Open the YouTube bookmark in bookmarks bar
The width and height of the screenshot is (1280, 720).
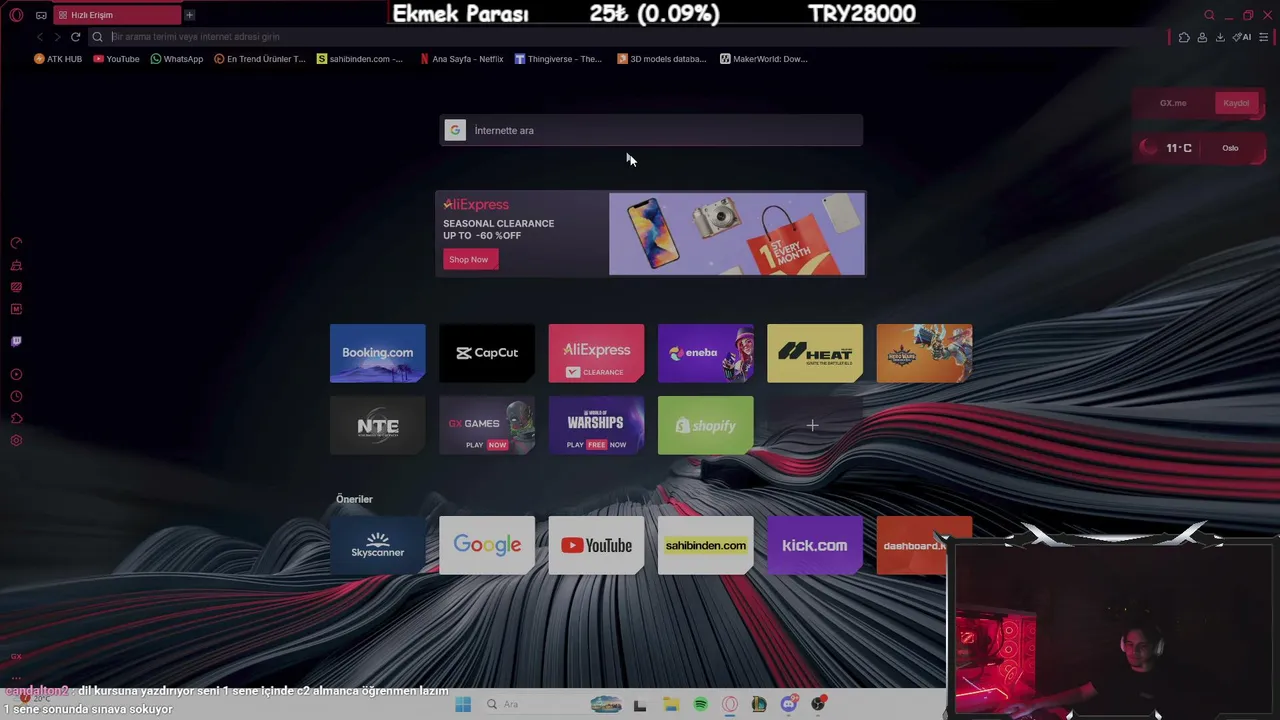(116, 59)
